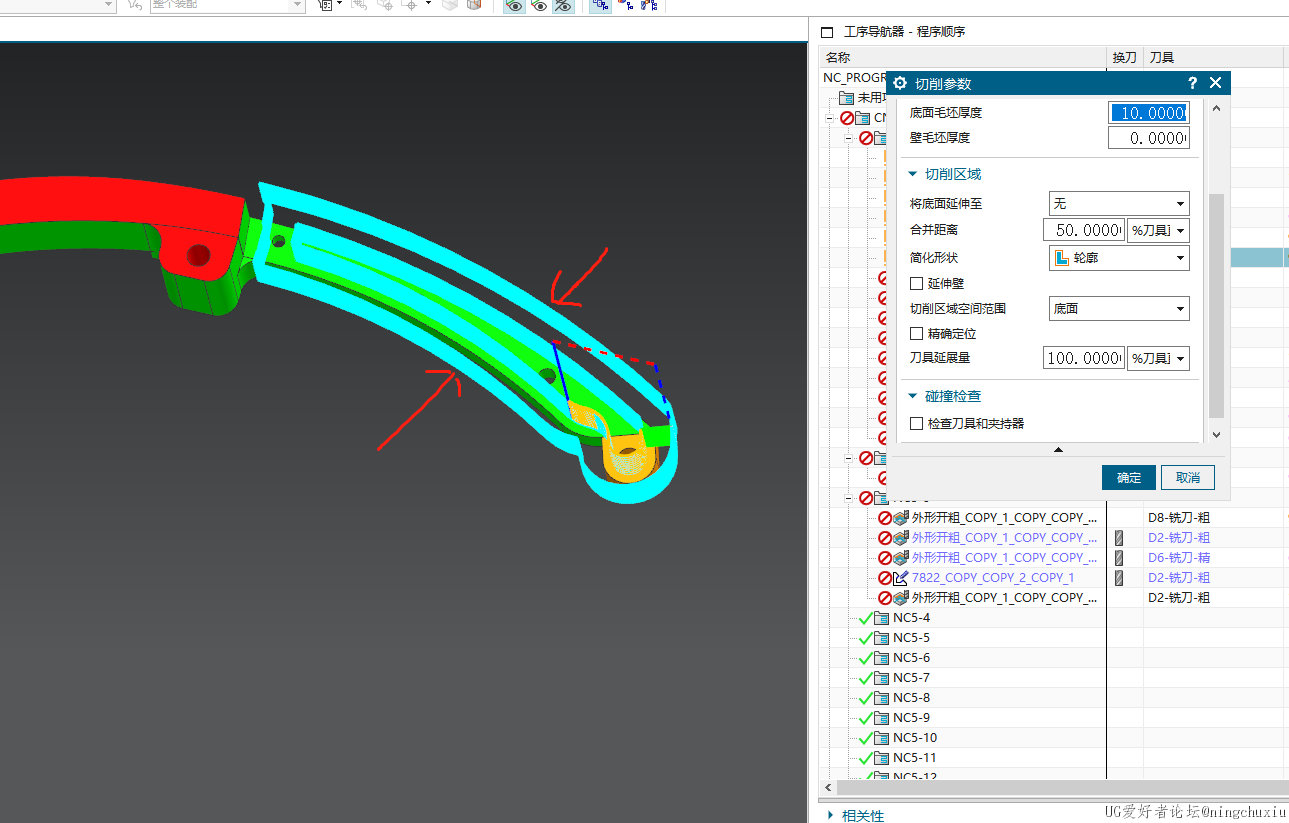The width and height of the screenshot is (1289, 823).
Task: Select the 外形开粗 operation name in D8-铣刀-粗 row
Action: (x=1004, y=518)
